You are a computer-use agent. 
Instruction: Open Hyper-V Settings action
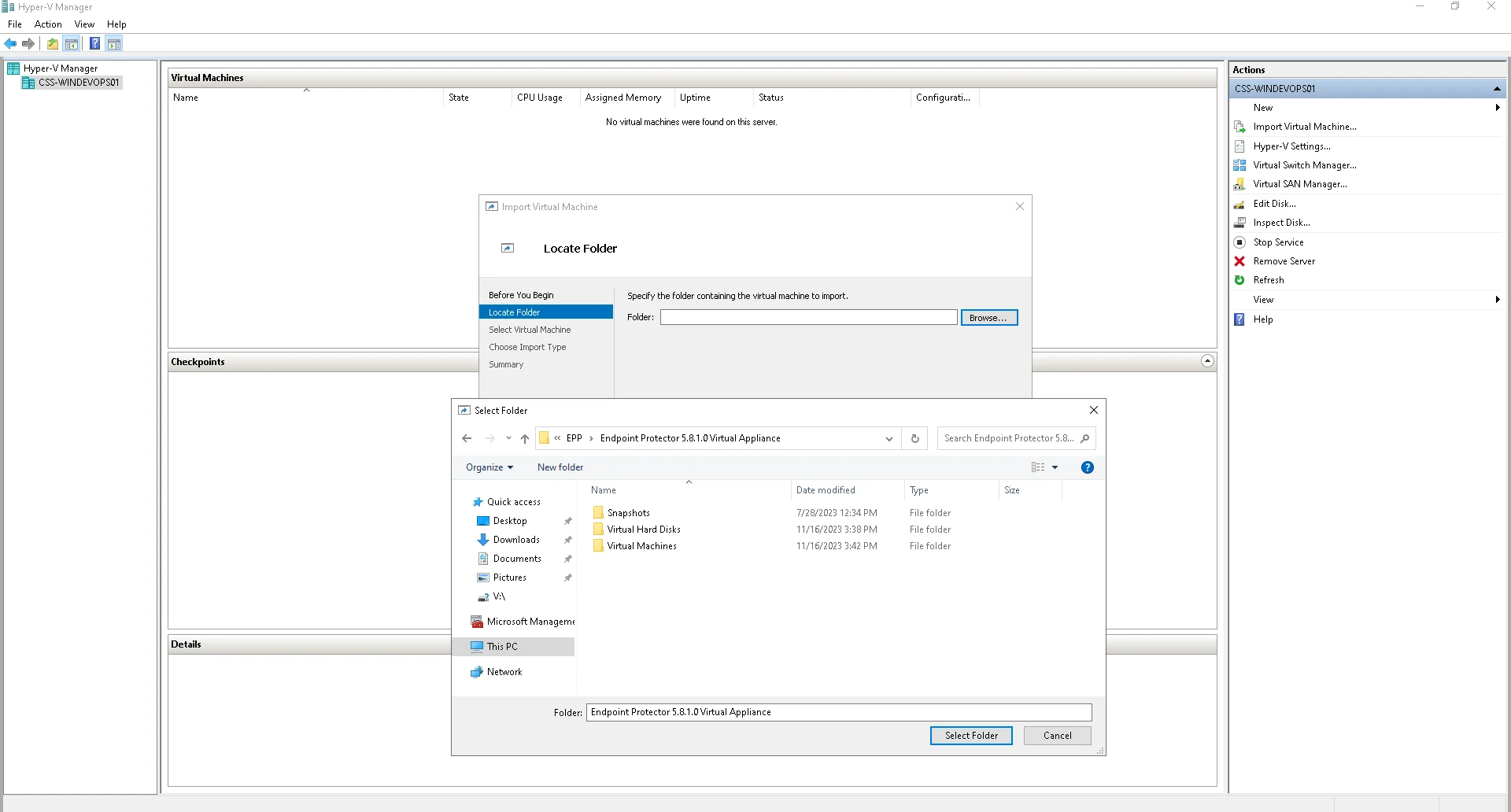point(1291,146)
